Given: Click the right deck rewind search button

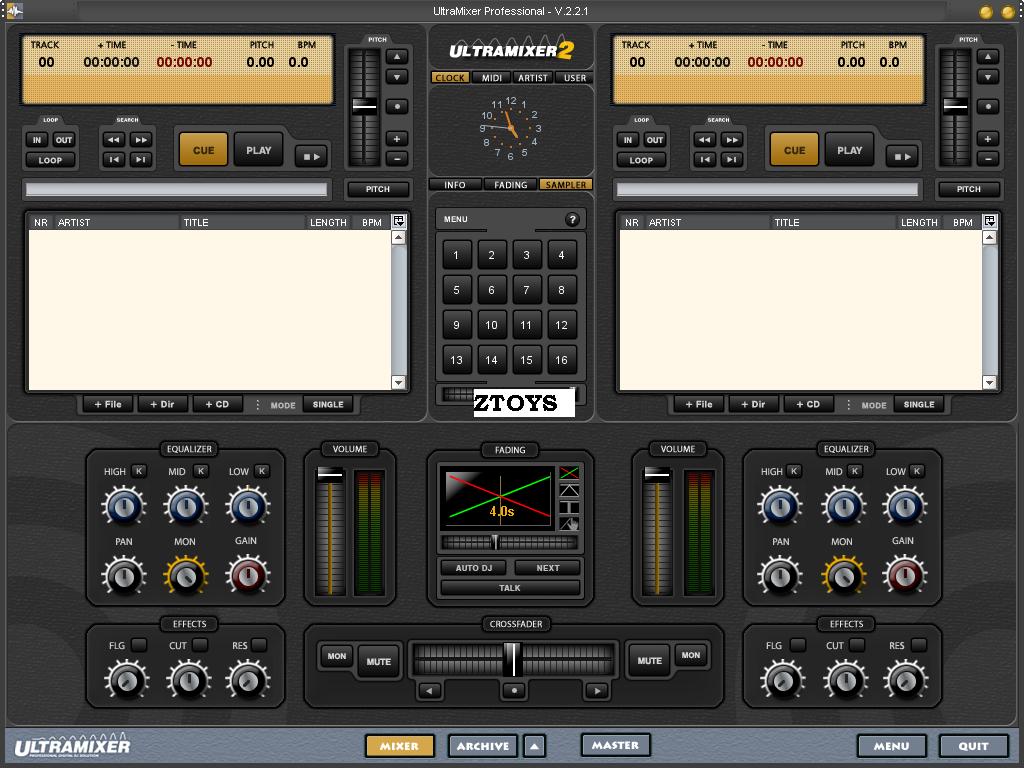Looking at the screenshot, I should click(x=705, y=140).
